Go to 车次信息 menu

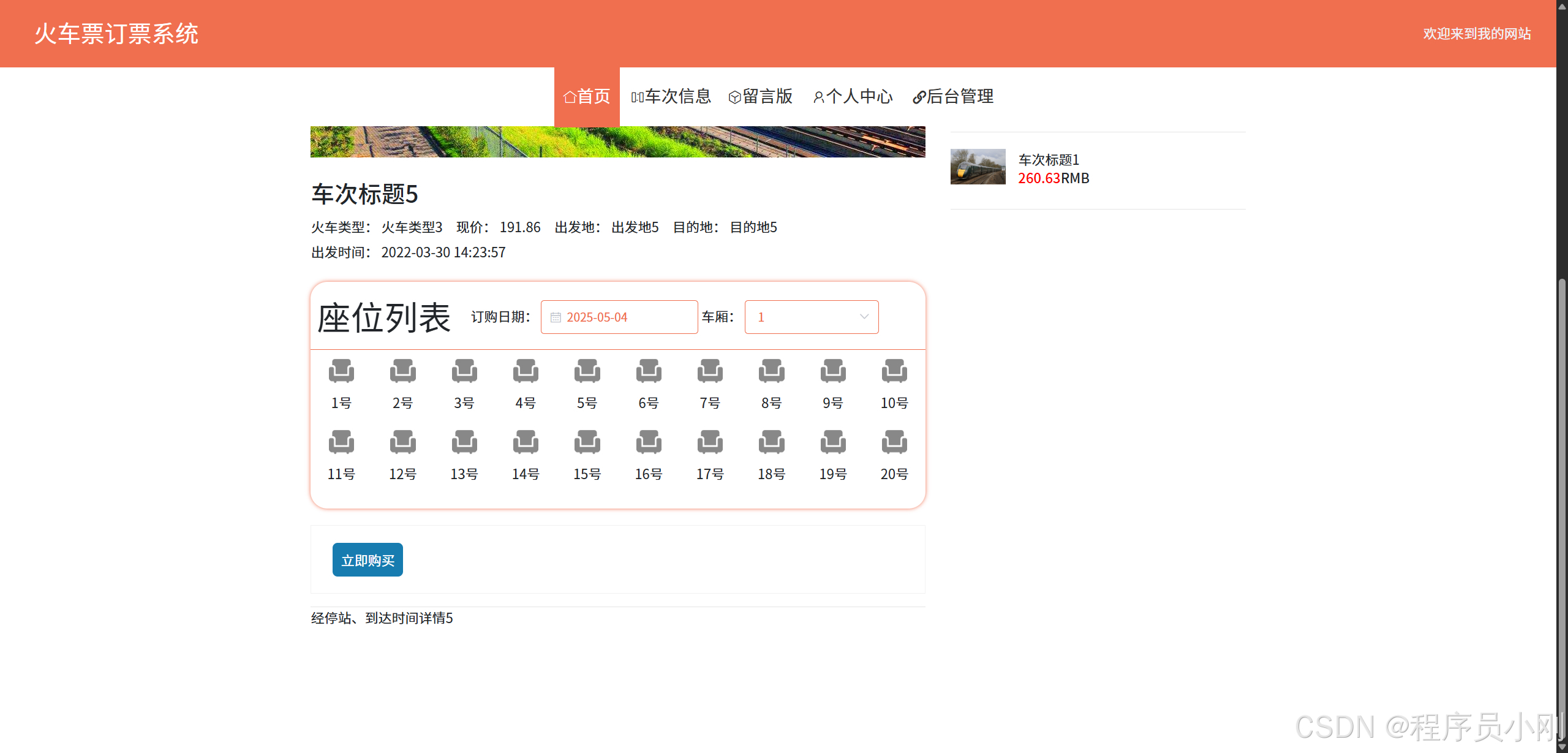pos(671,96)
